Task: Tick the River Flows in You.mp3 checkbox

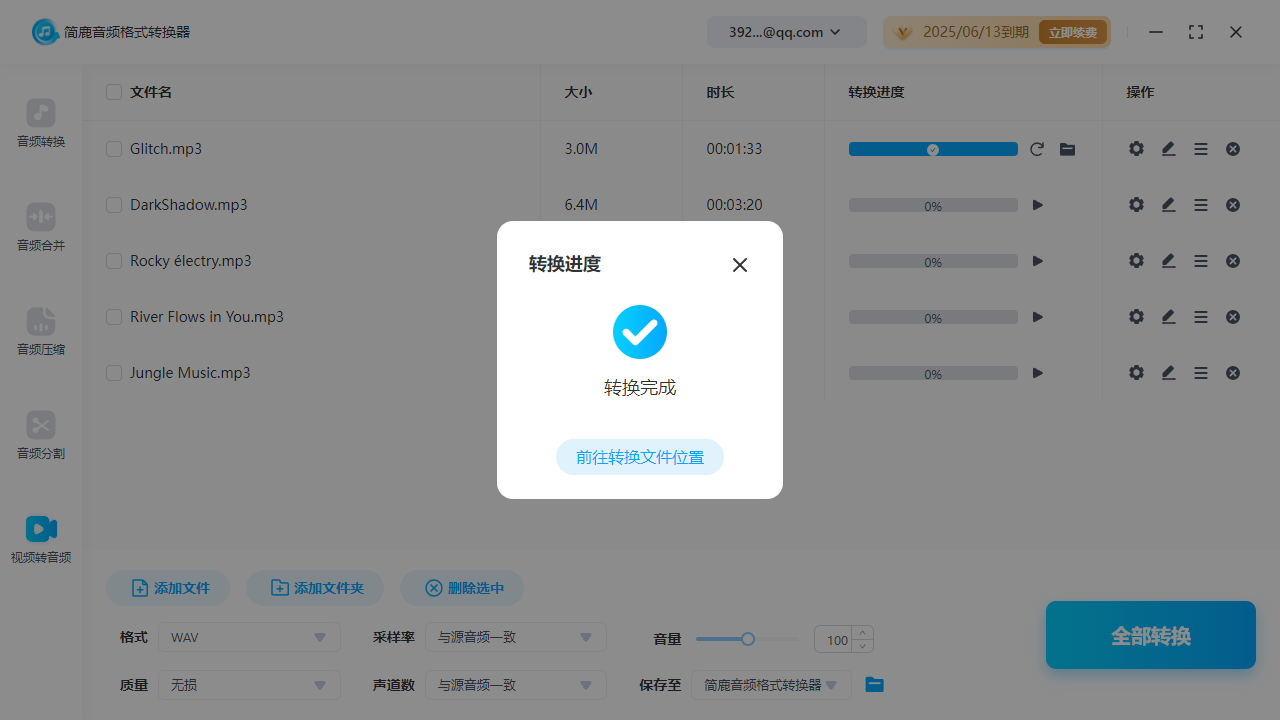Action: point(114,317)
